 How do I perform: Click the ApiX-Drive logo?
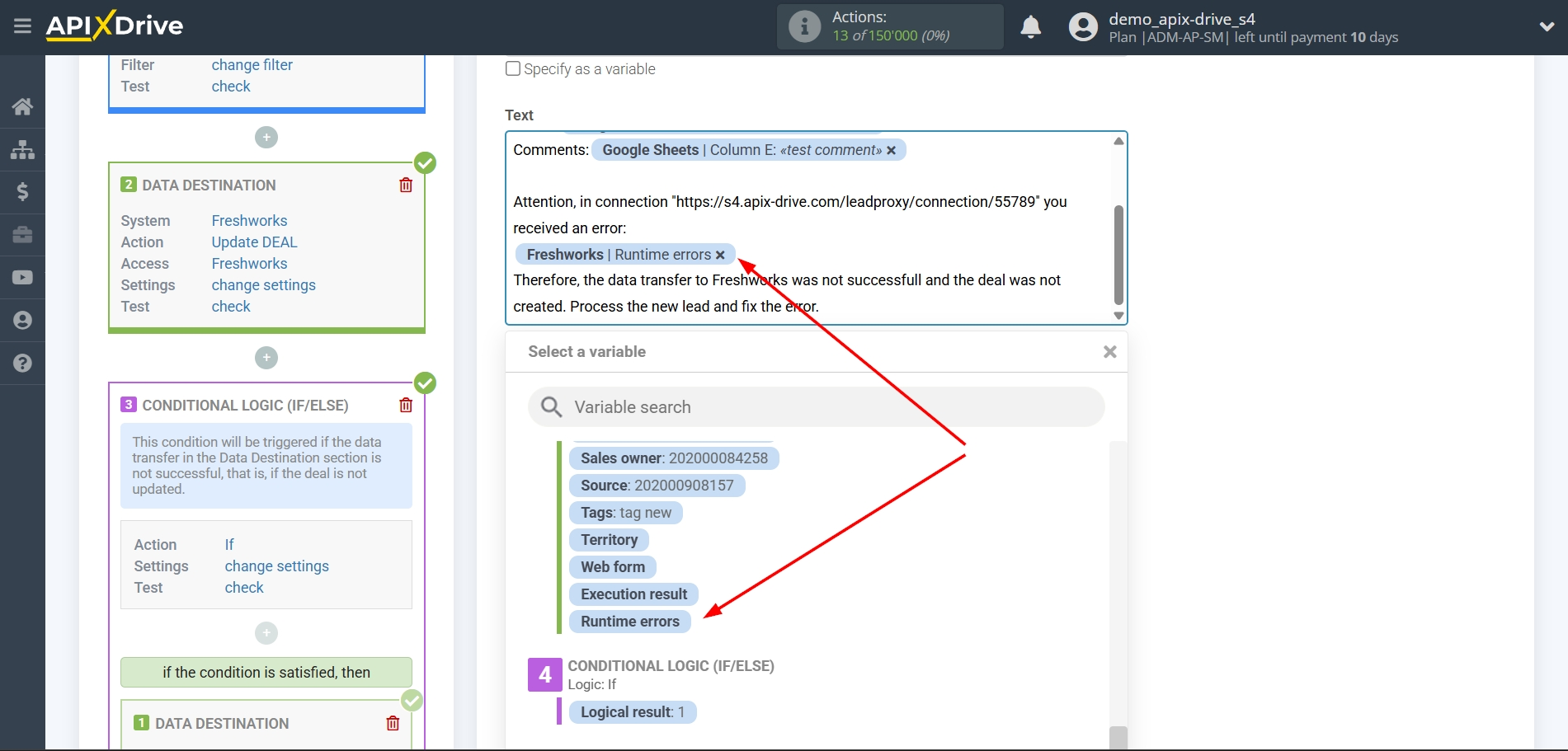115,26
